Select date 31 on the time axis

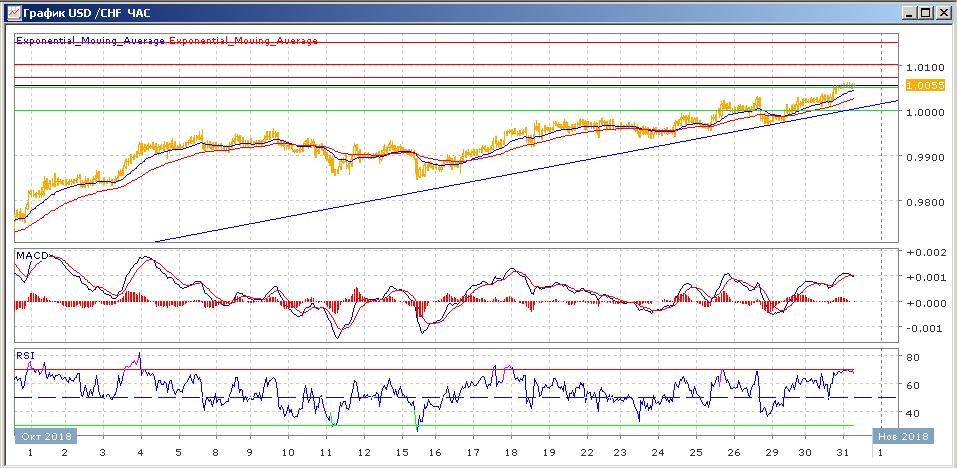point(842,453)
